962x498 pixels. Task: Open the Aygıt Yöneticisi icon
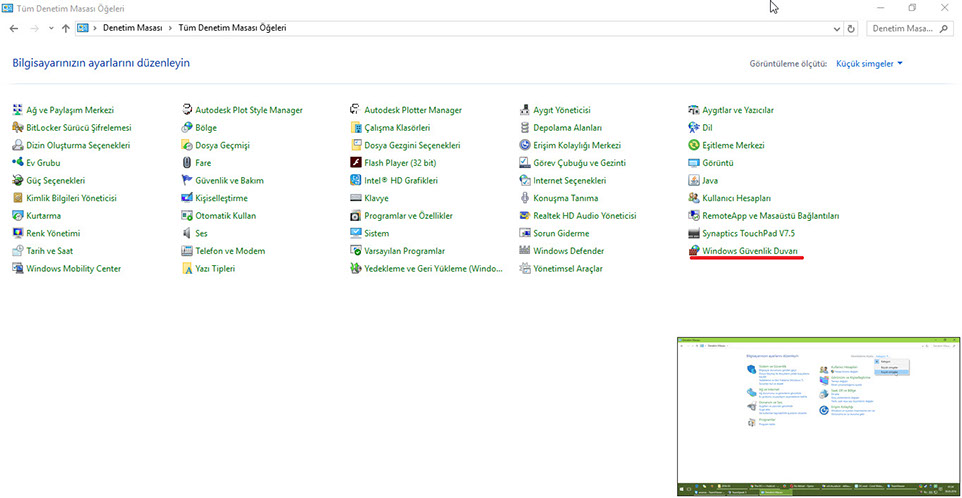pyautogui.click(x=525, y=110)
